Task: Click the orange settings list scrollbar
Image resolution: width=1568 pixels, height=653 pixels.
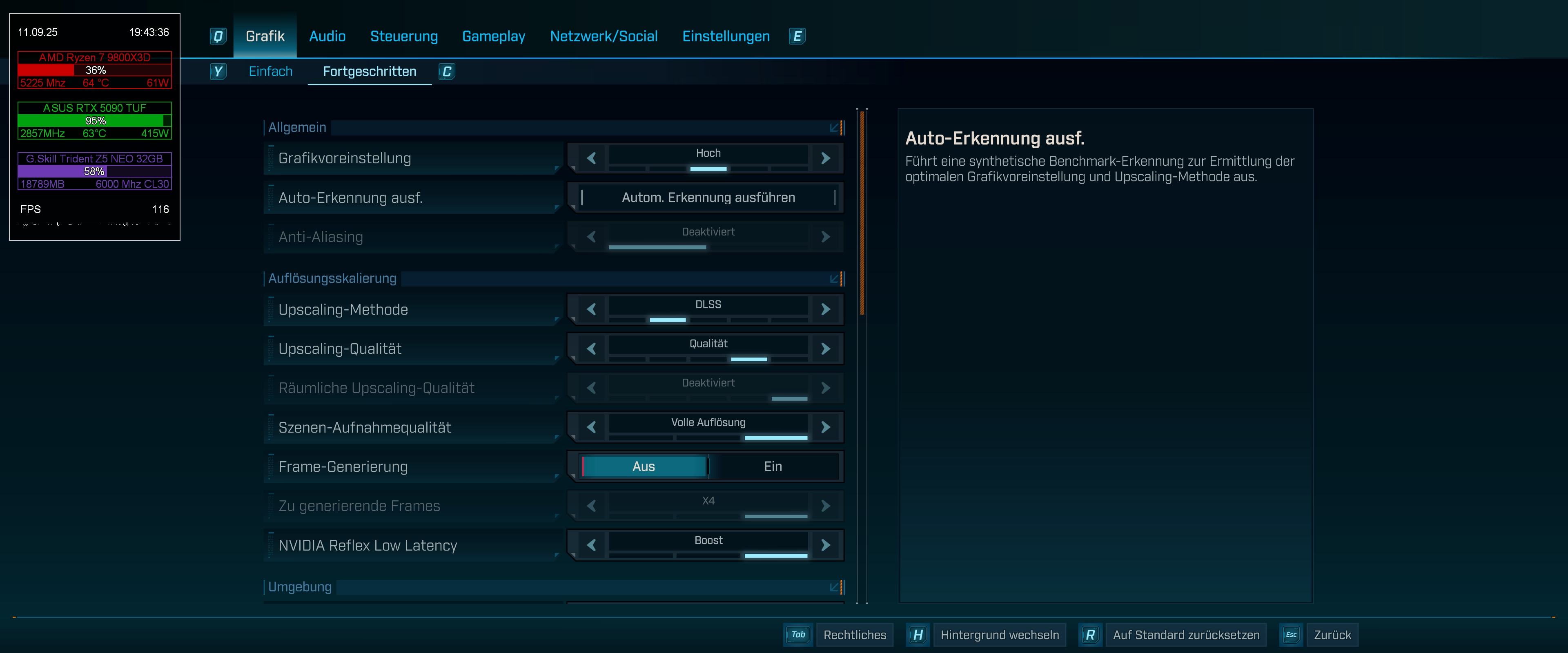Action: (862, 213)
